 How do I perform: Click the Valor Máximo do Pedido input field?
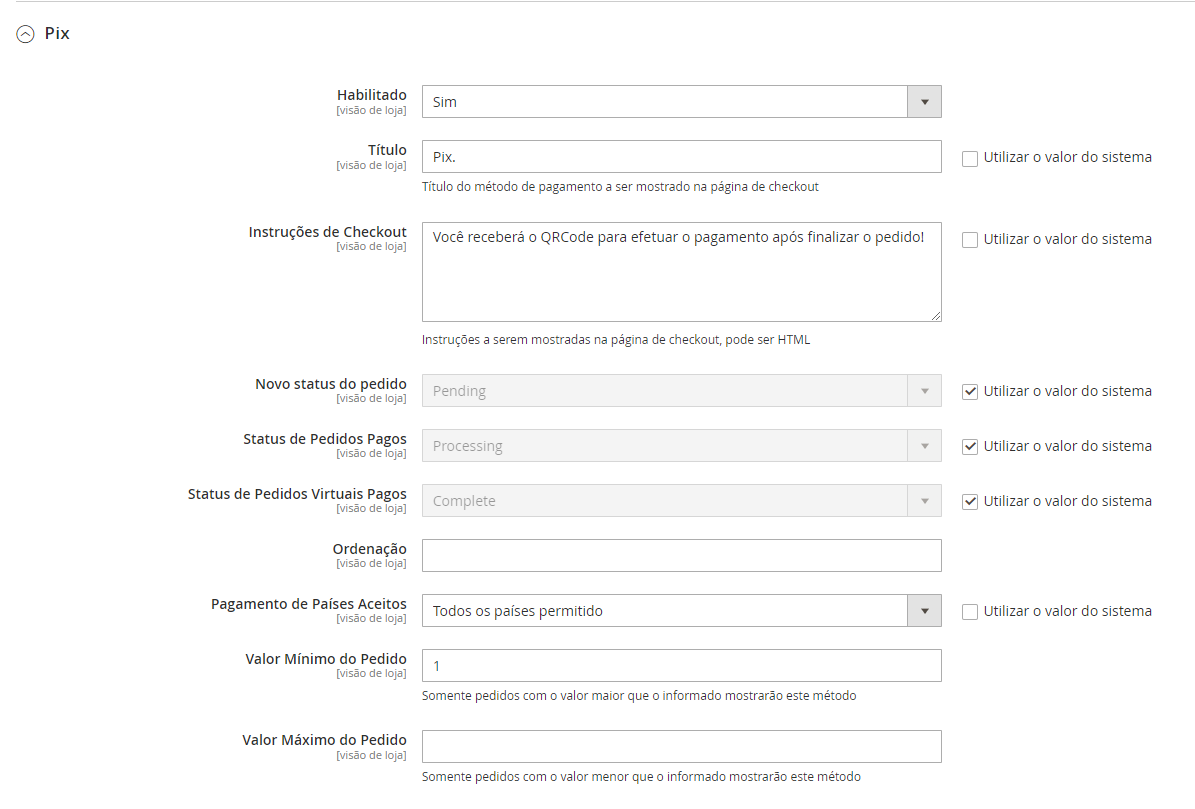(x=681, y=747)
